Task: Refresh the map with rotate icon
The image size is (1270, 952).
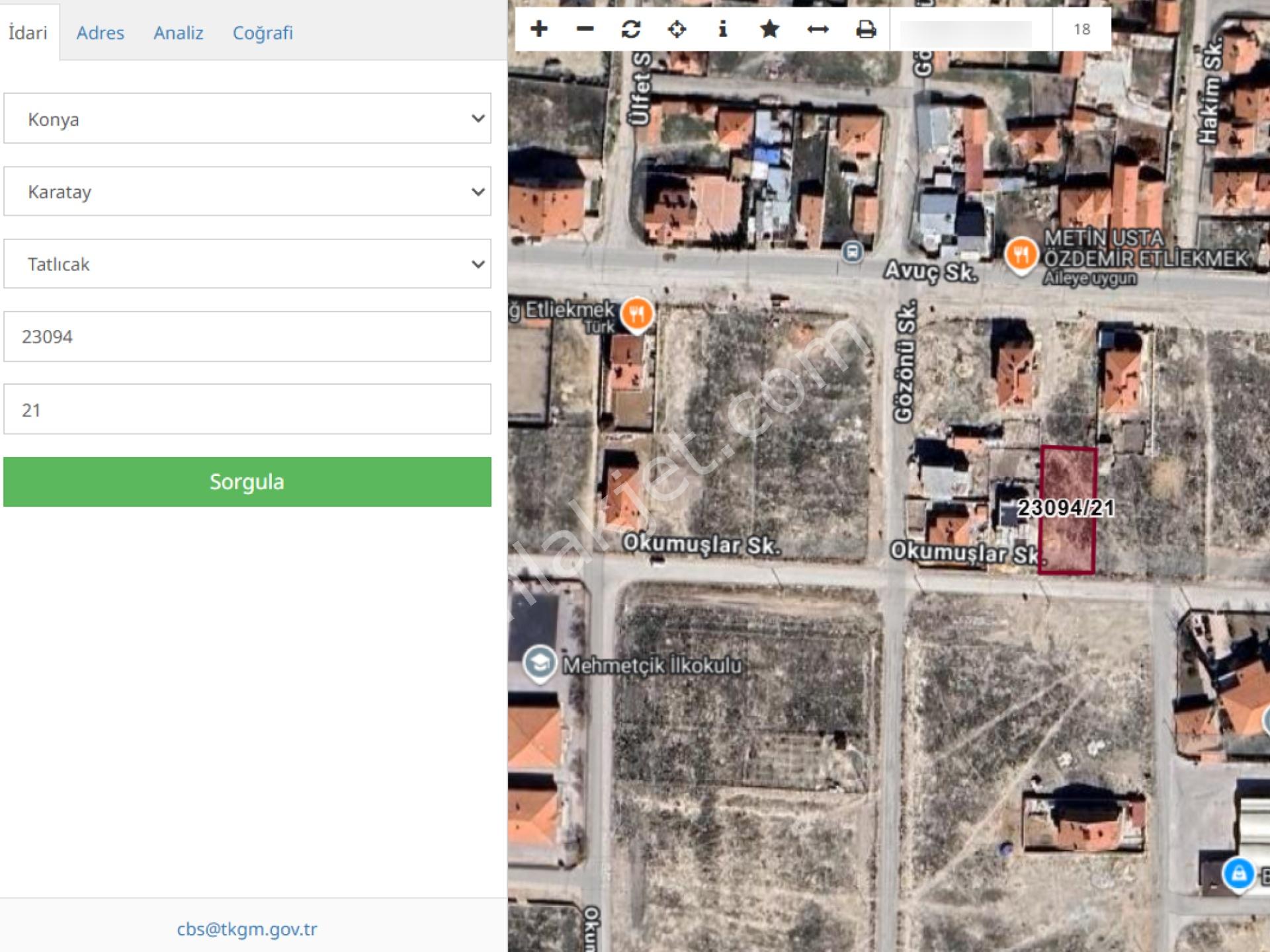Action: (631, 29)
